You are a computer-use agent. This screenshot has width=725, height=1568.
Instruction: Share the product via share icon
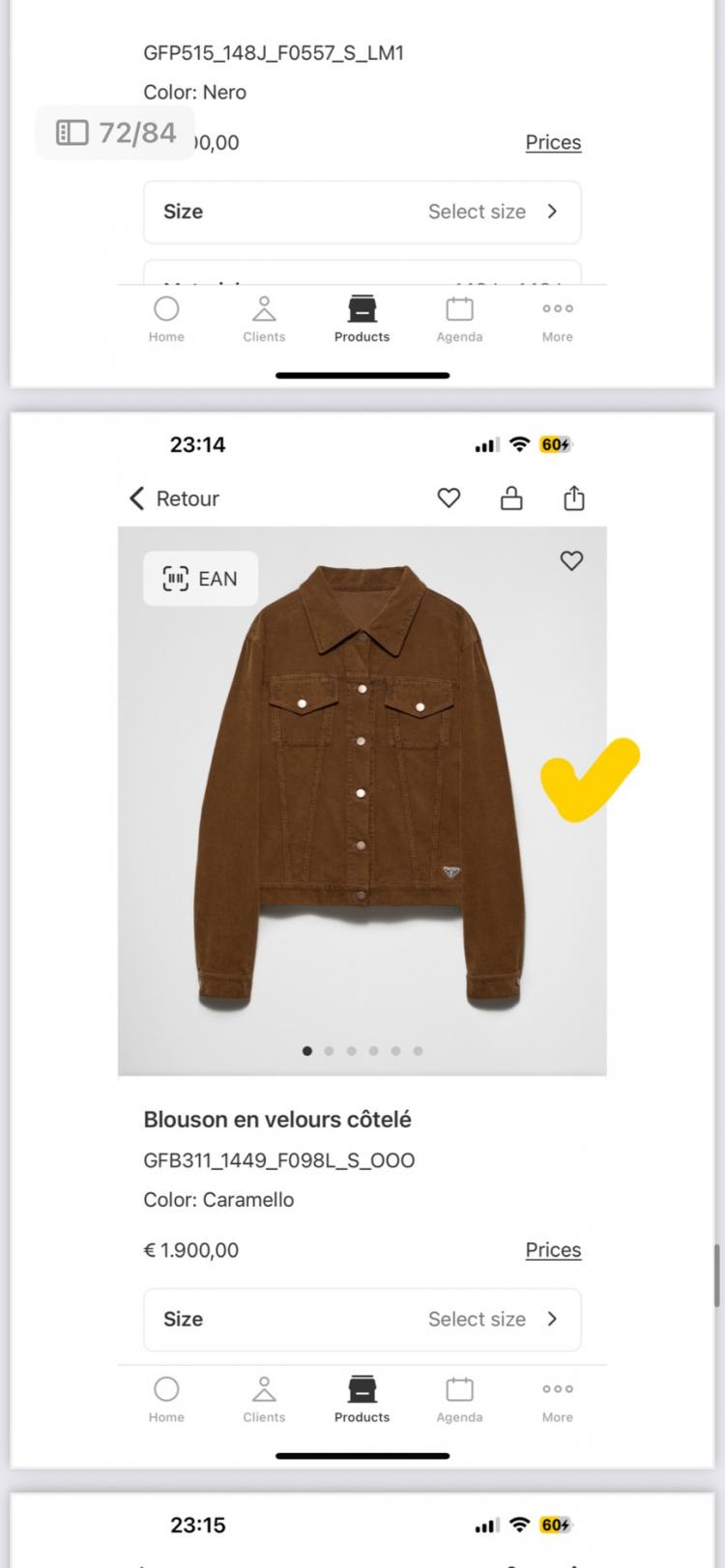coord(574,499)
